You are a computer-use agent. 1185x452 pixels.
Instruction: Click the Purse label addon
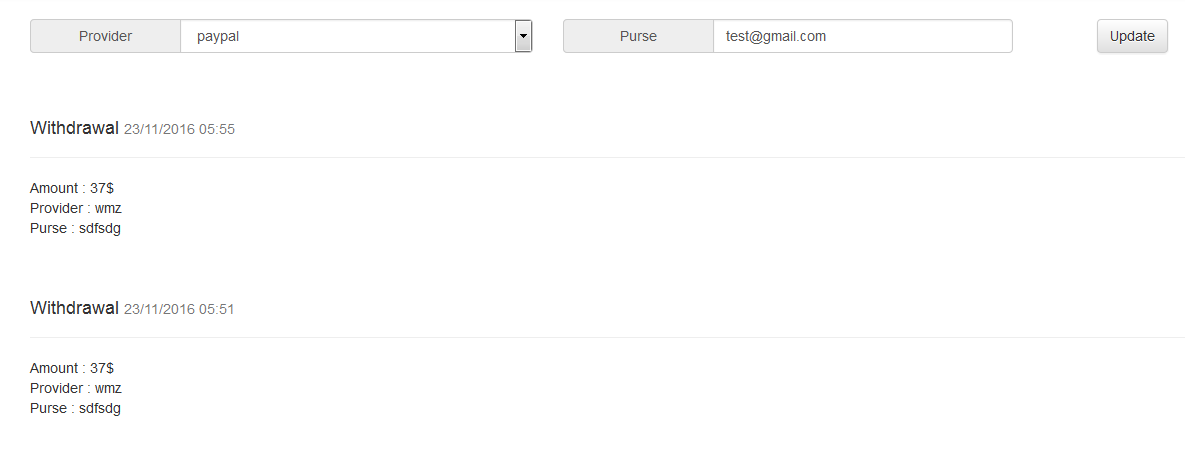638,37
